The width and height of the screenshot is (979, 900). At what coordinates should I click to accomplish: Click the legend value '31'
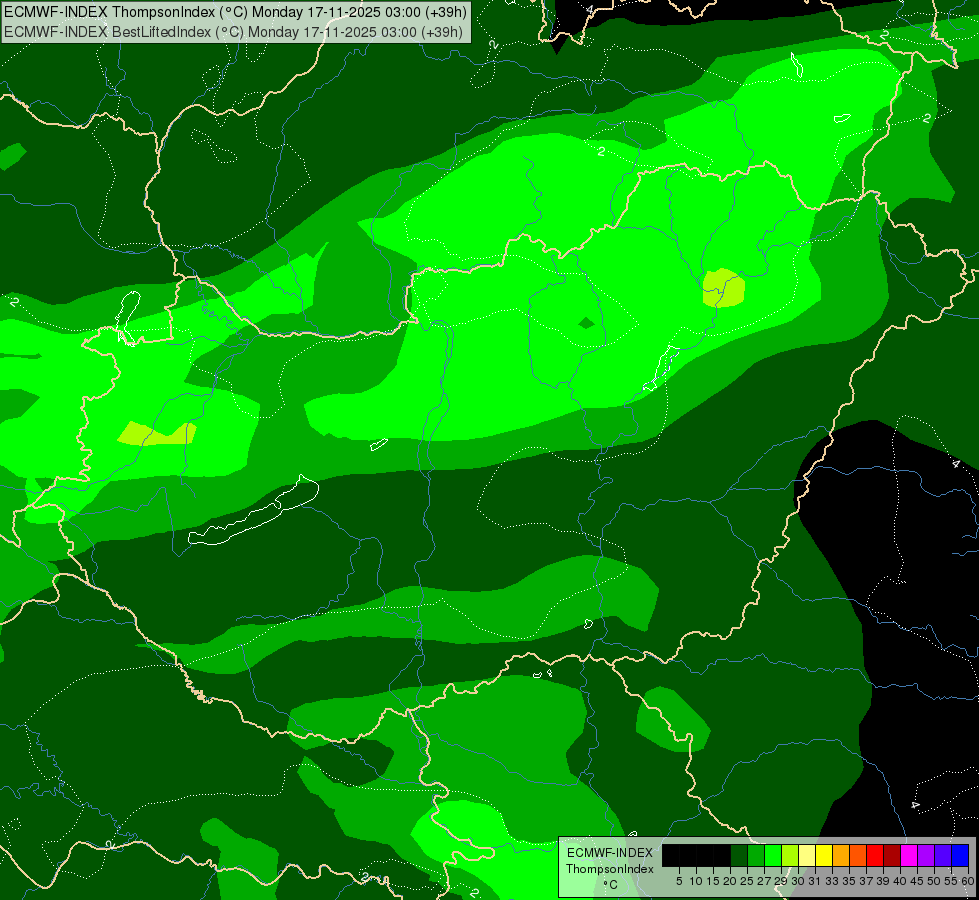point(815,881)
